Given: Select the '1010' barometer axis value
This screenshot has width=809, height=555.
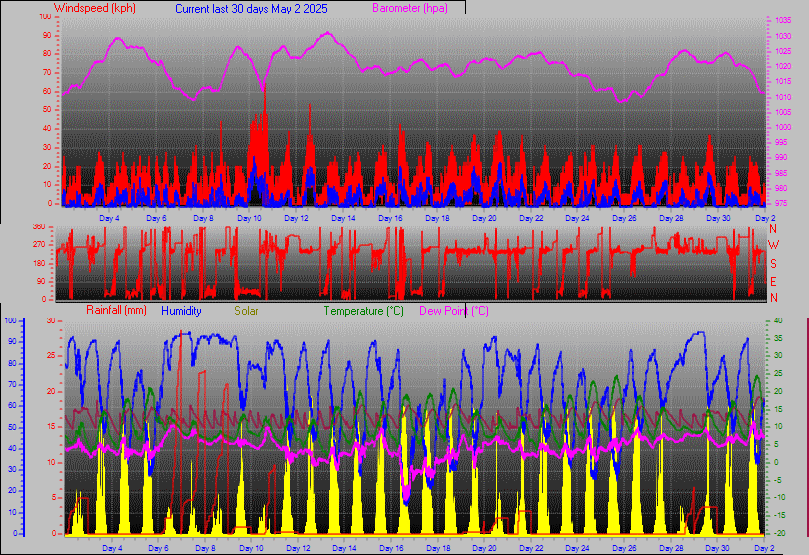Looking at the screenshot, I should 783,97.
